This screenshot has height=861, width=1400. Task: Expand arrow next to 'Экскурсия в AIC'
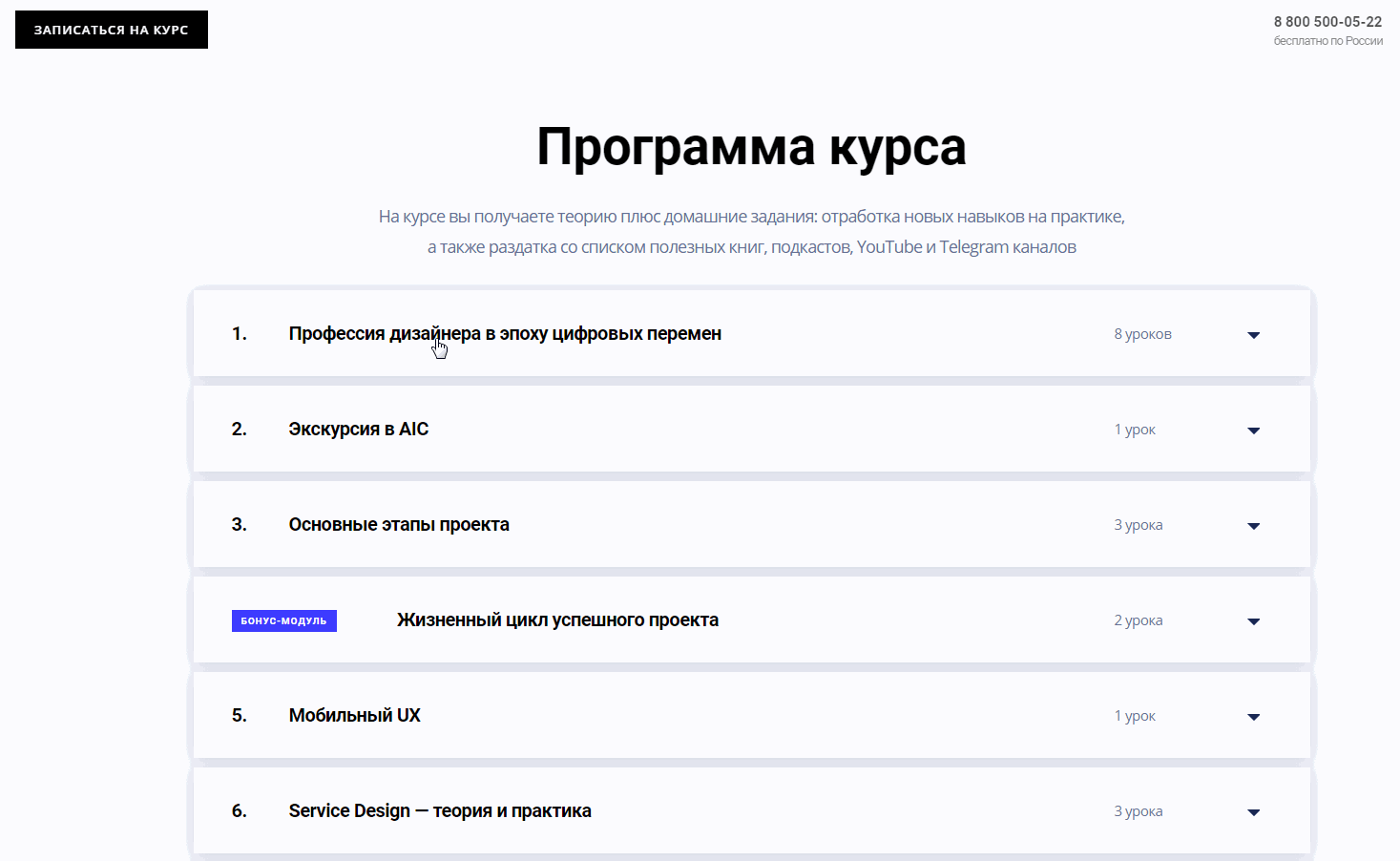click(x=1253, y=430)
